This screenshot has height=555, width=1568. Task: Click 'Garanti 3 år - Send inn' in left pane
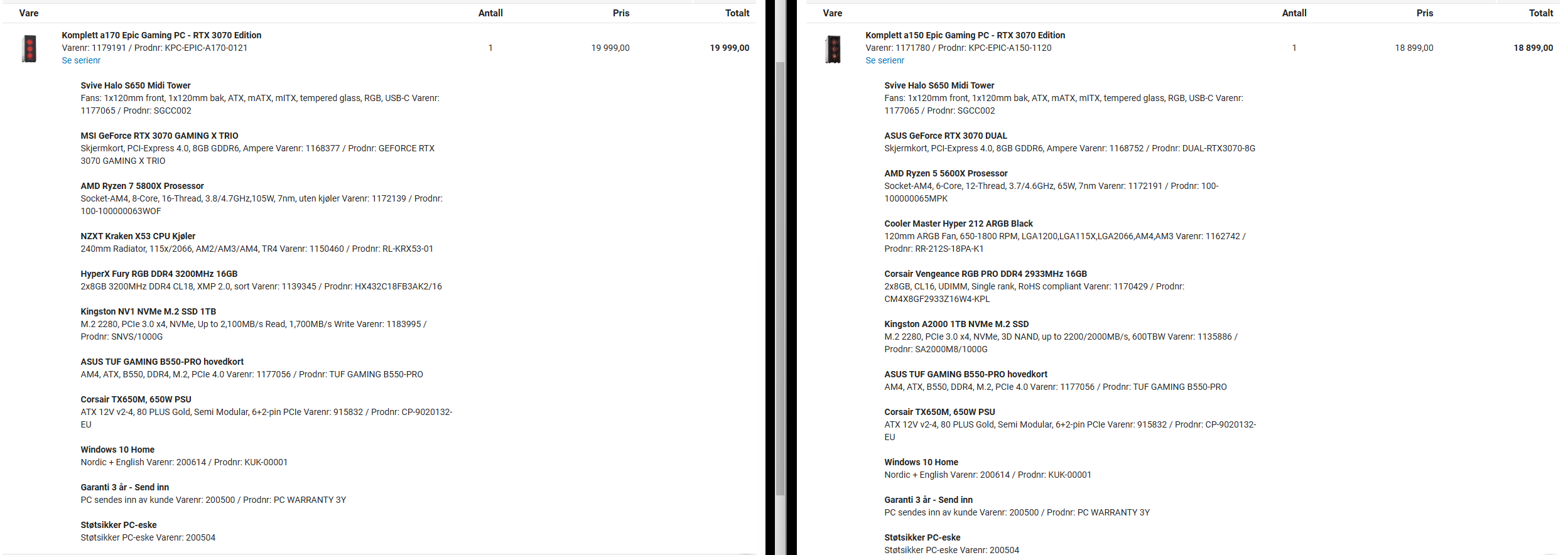click(124, 487)
